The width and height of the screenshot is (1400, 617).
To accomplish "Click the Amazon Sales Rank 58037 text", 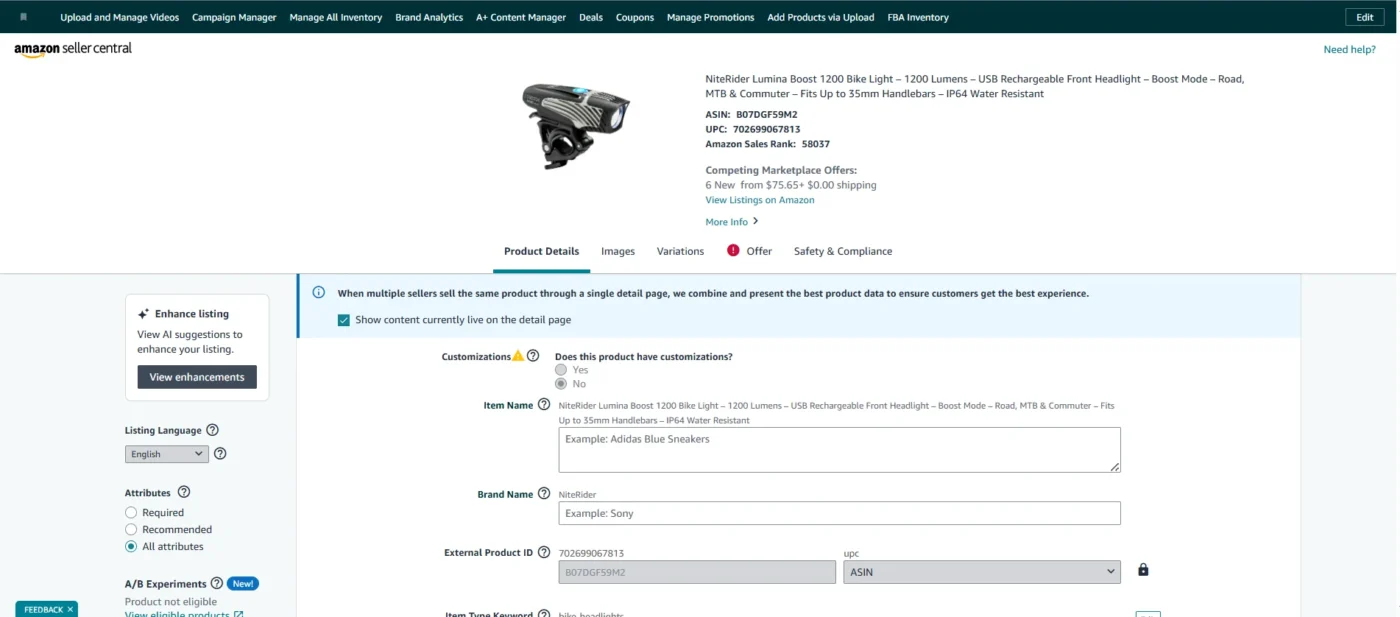I will click(768, 144).
